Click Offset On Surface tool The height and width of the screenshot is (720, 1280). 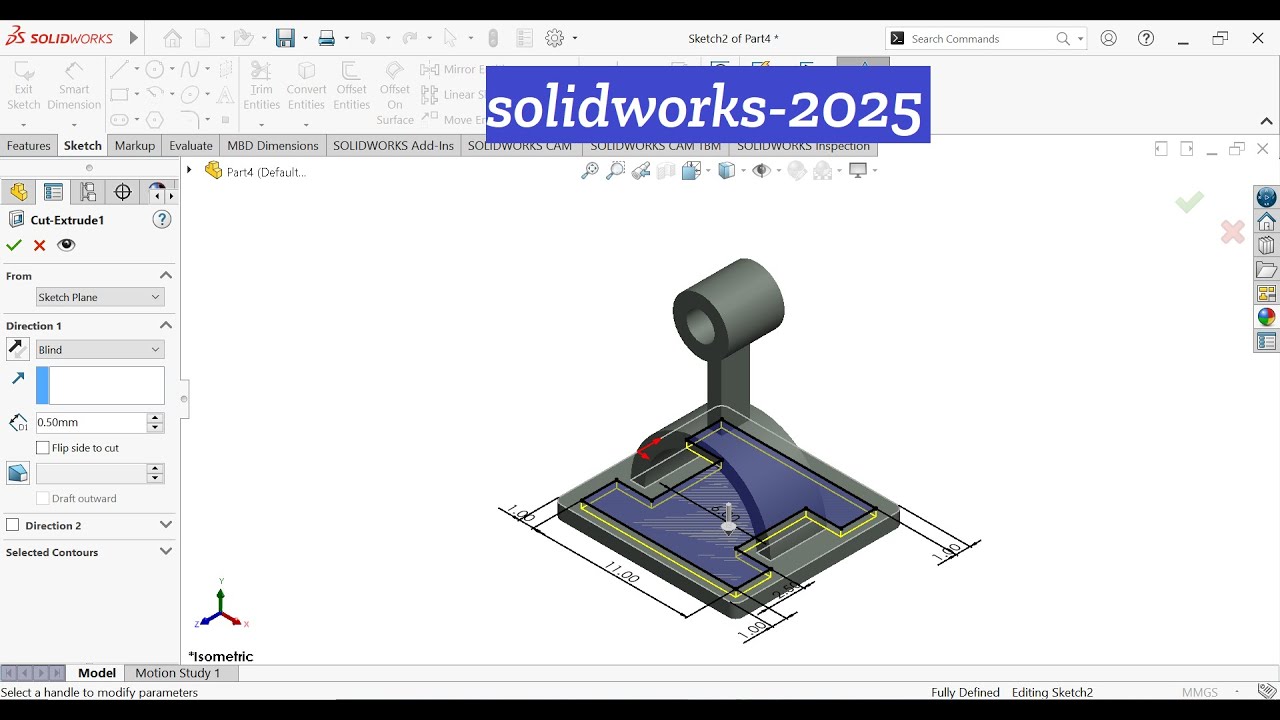coord(395,93)
